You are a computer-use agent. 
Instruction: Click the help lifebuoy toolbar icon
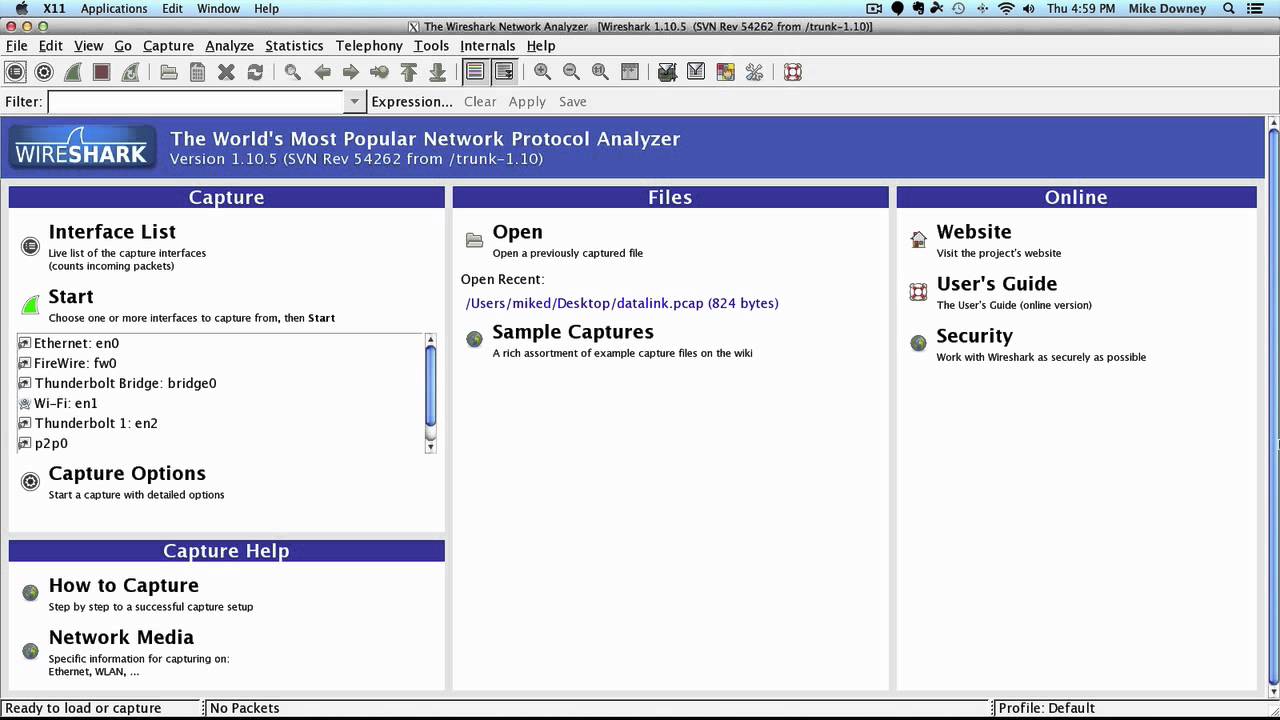(792, 72)
